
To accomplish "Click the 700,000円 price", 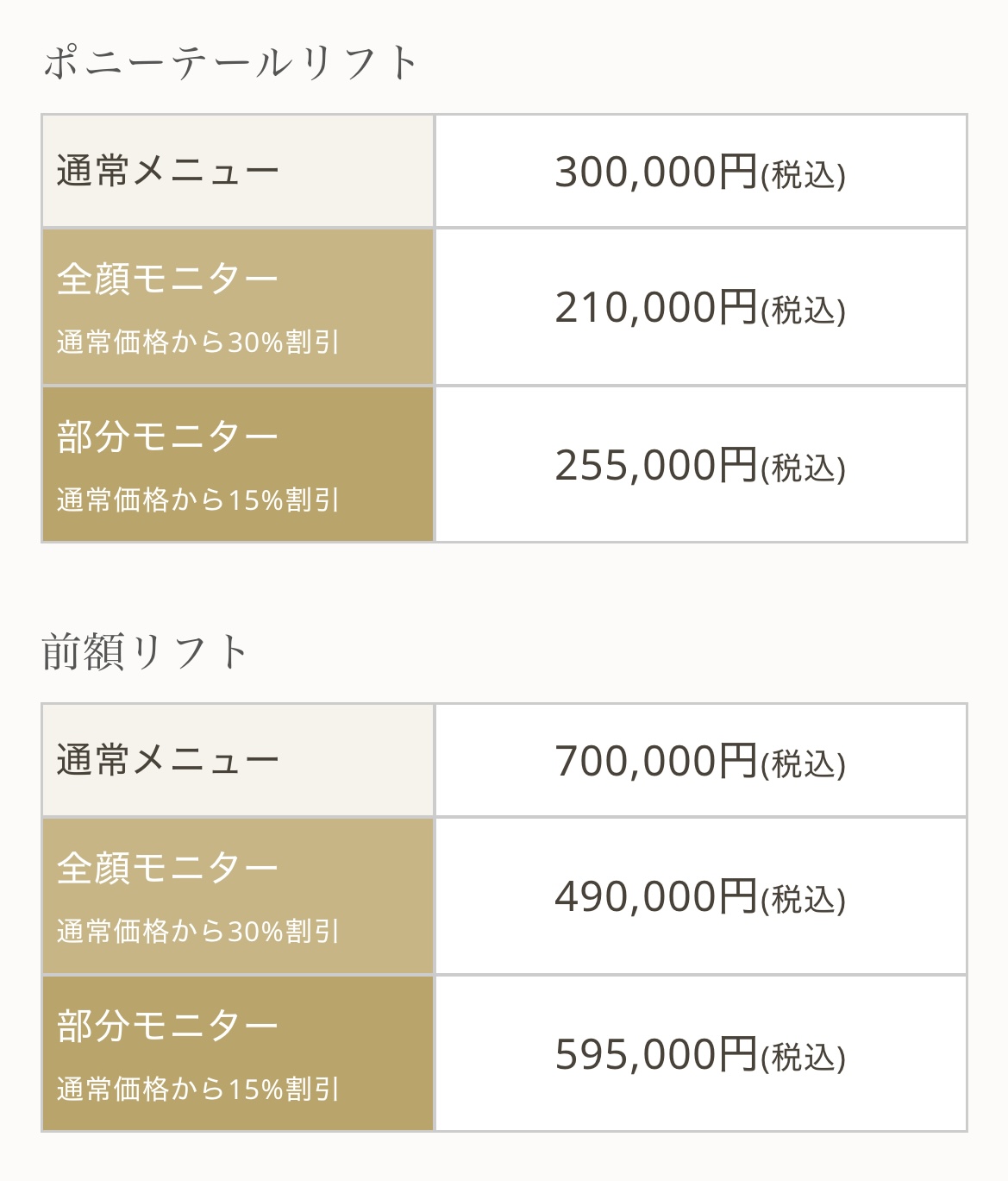I will 655,760.
